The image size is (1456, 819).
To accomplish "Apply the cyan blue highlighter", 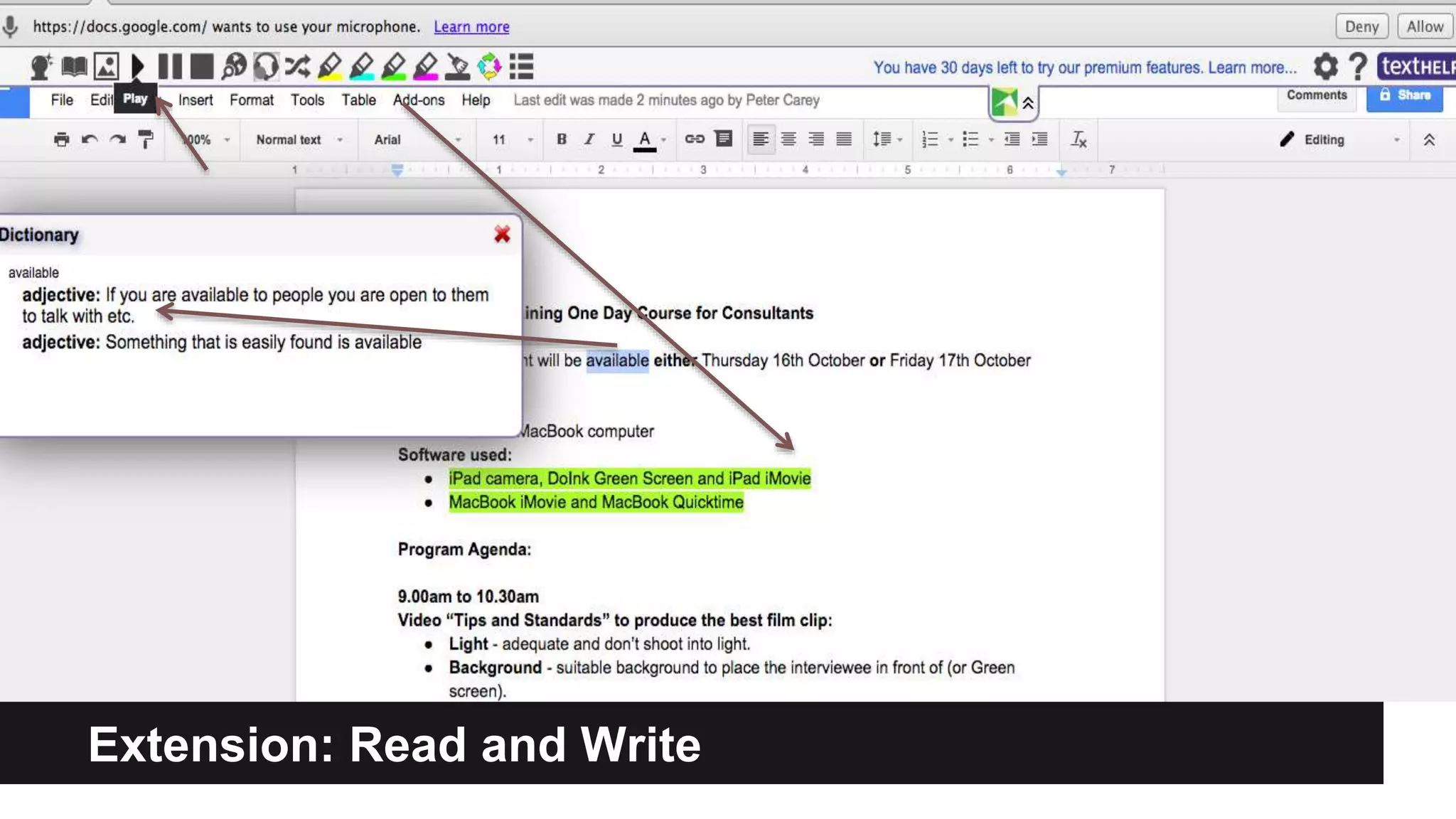I will [x=362, y=67].
